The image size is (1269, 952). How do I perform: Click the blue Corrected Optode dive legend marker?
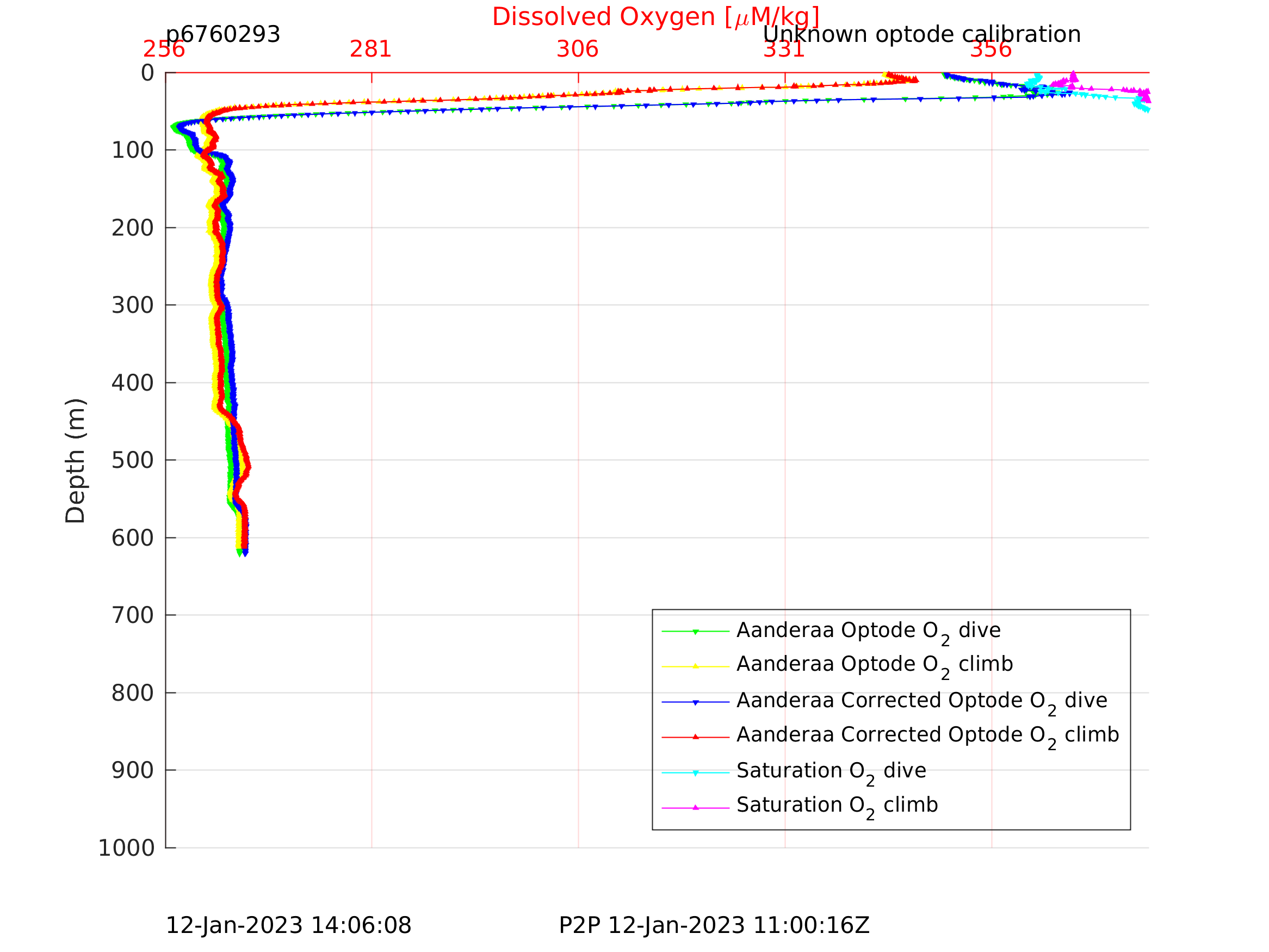[695, 702]
